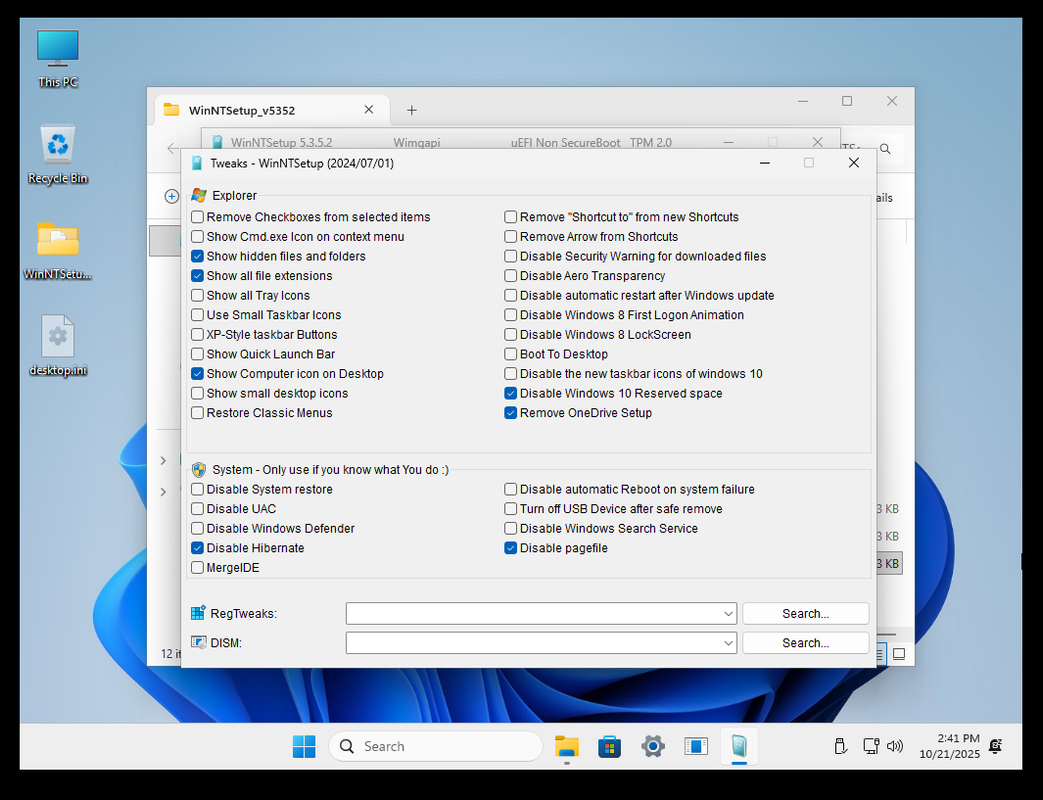Add a new Explorer tab
Screen dimensions: 1043x800
(x=412, y=110)
